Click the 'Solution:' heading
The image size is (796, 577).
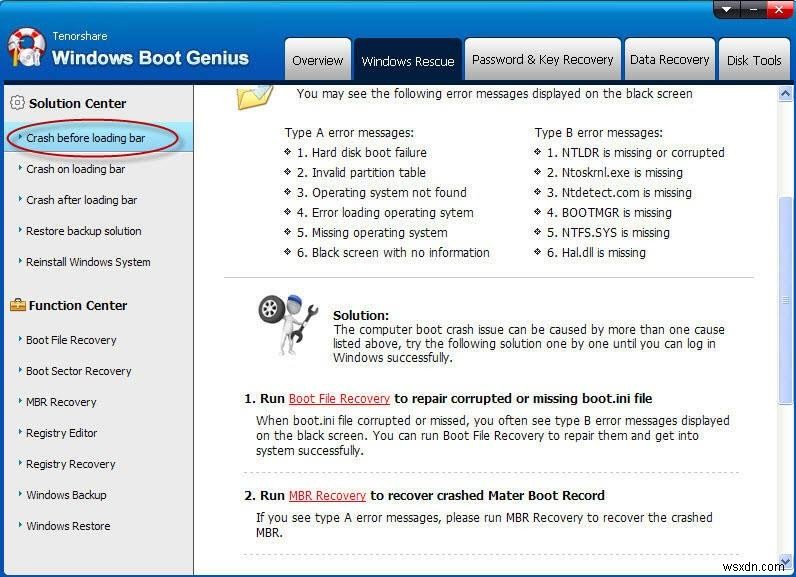pos(361,315)
